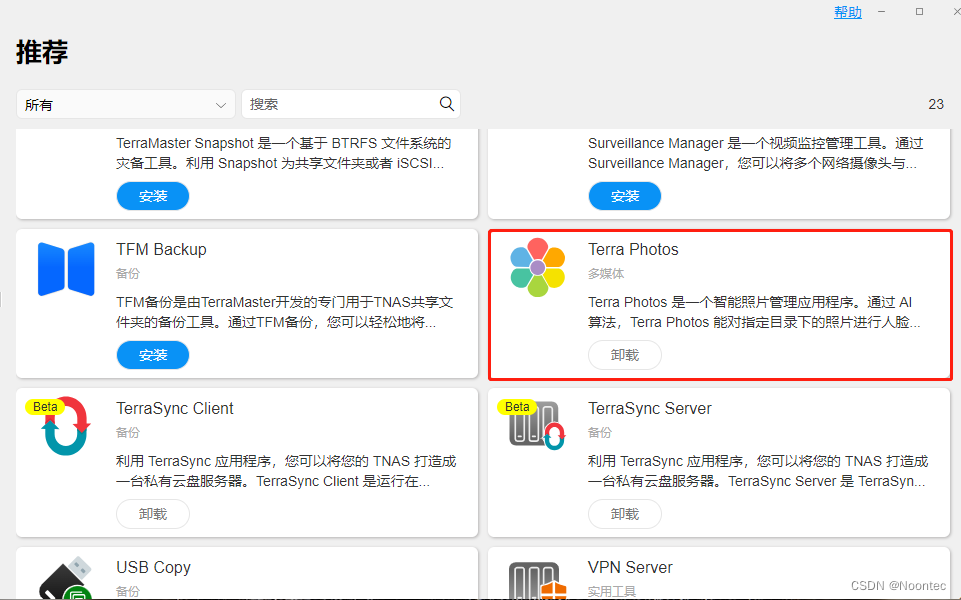Open the 帮助 help link

tap(847, 11)
